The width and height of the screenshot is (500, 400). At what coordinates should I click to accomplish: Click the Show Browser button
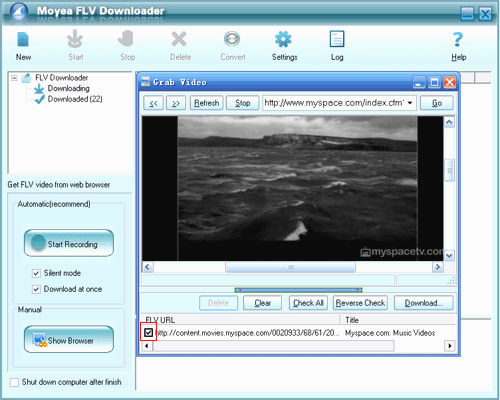69,339
